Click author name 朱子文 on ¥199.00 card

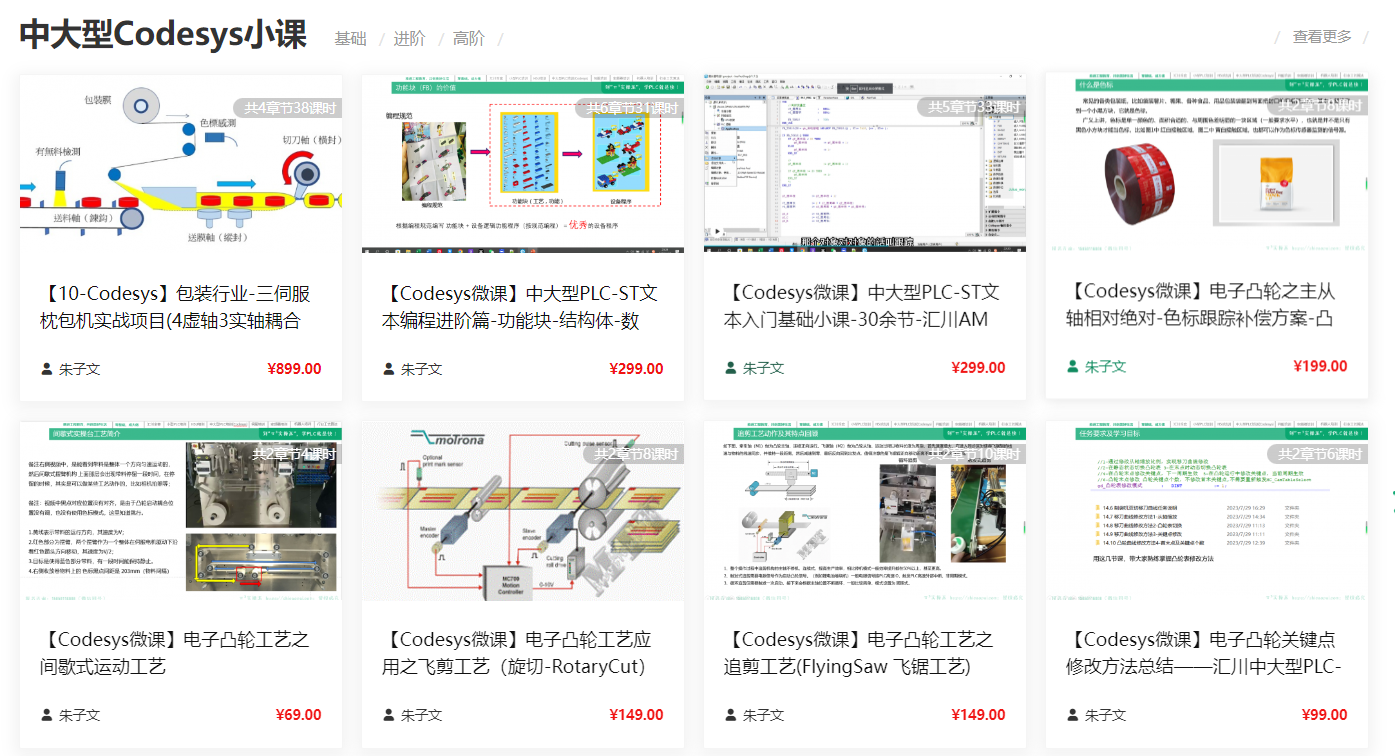1106,367
